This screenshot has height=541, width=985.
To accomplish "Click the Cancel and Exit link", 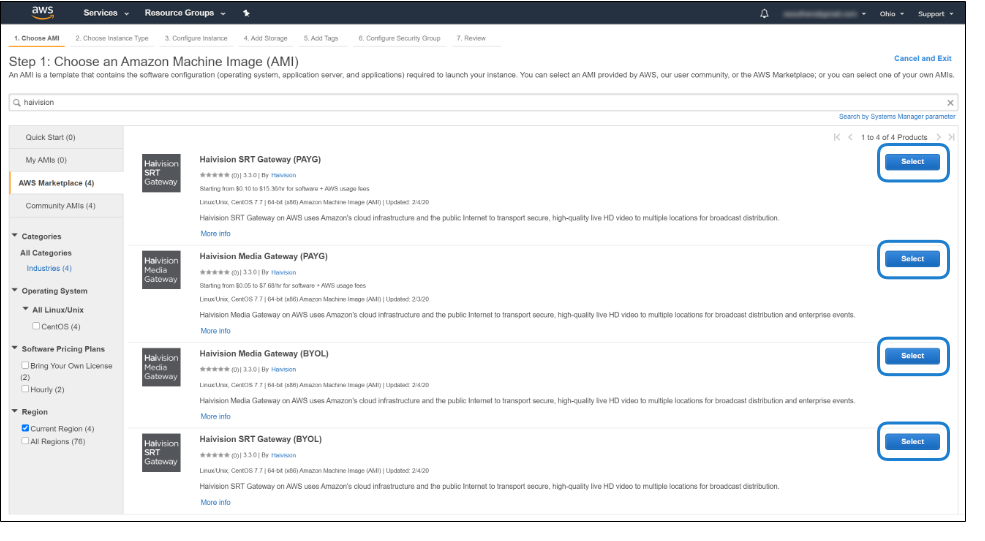I will point(922,59).
